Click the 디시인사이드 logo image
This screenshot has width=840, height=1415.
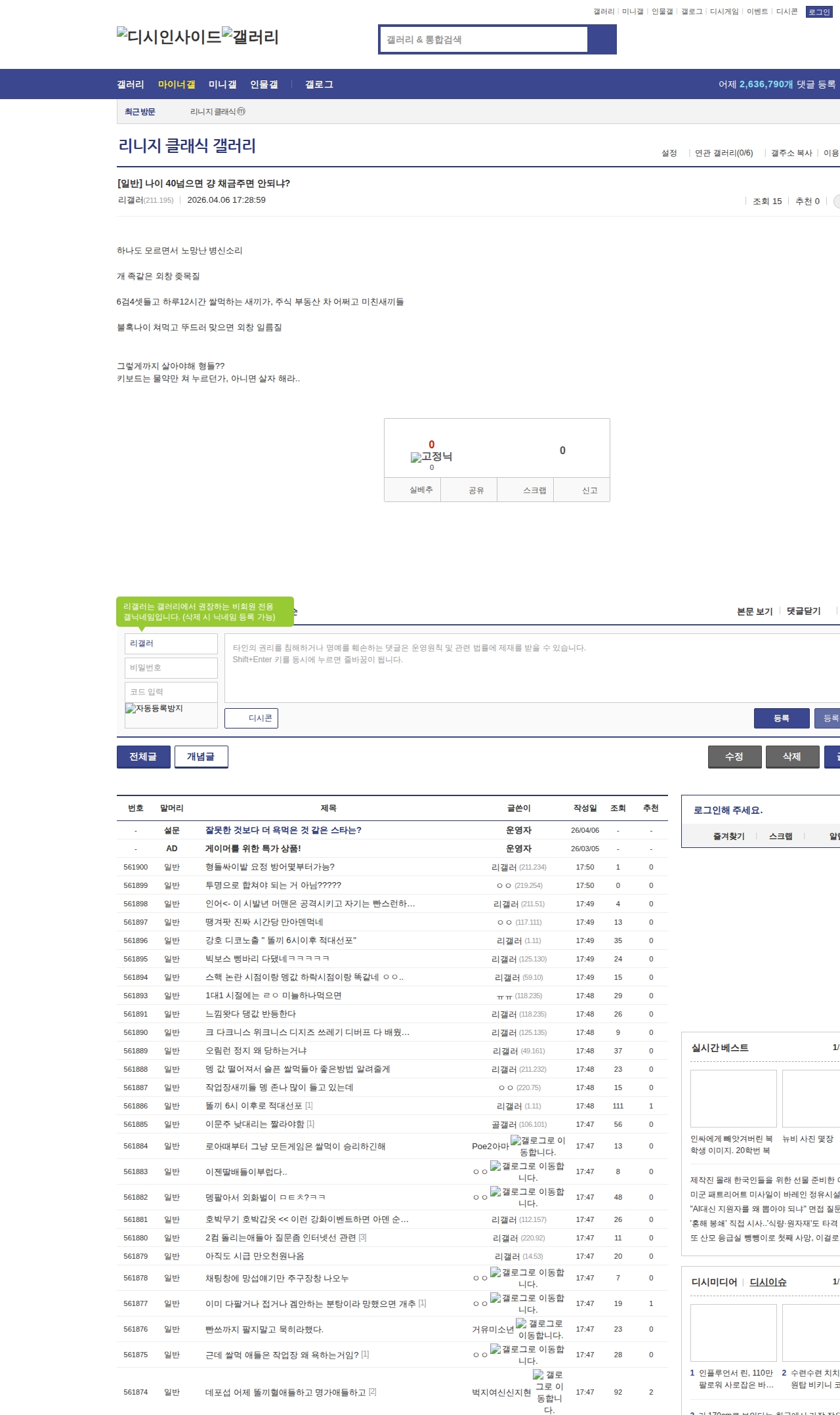pos(169,37)
